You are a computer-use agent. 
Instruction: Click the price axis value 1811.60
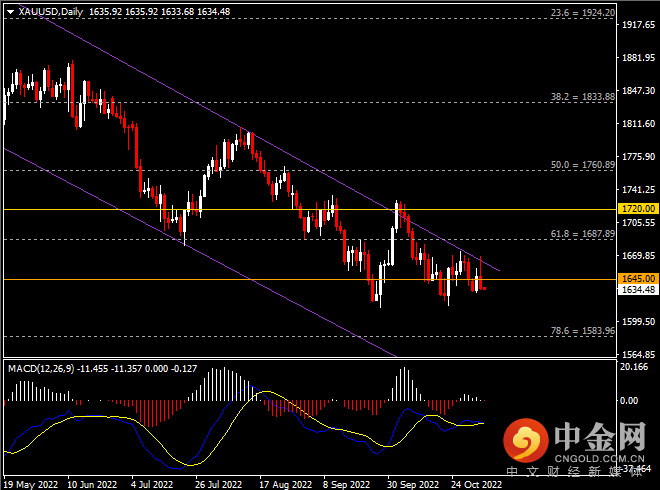(639, 124)
